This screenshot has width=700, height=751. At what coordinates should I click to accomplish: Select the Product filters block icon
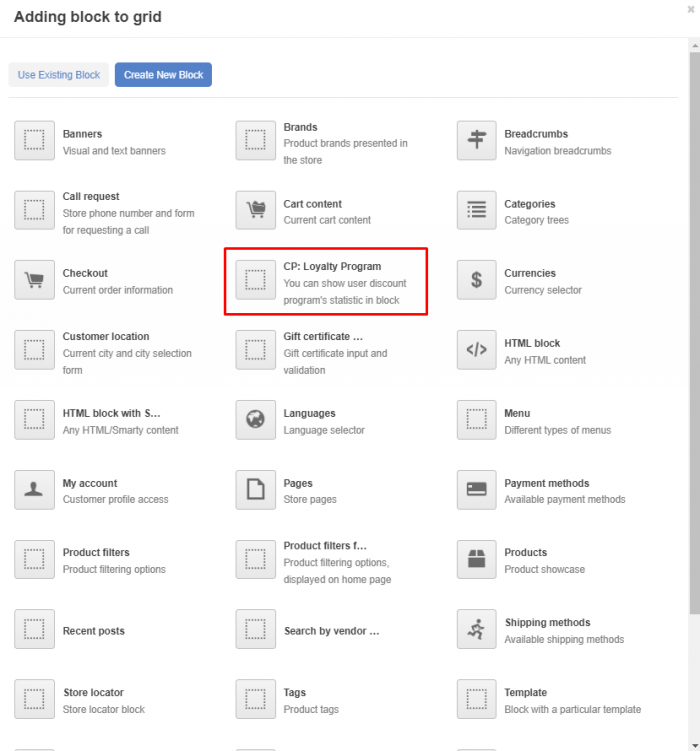click(34, 559)
